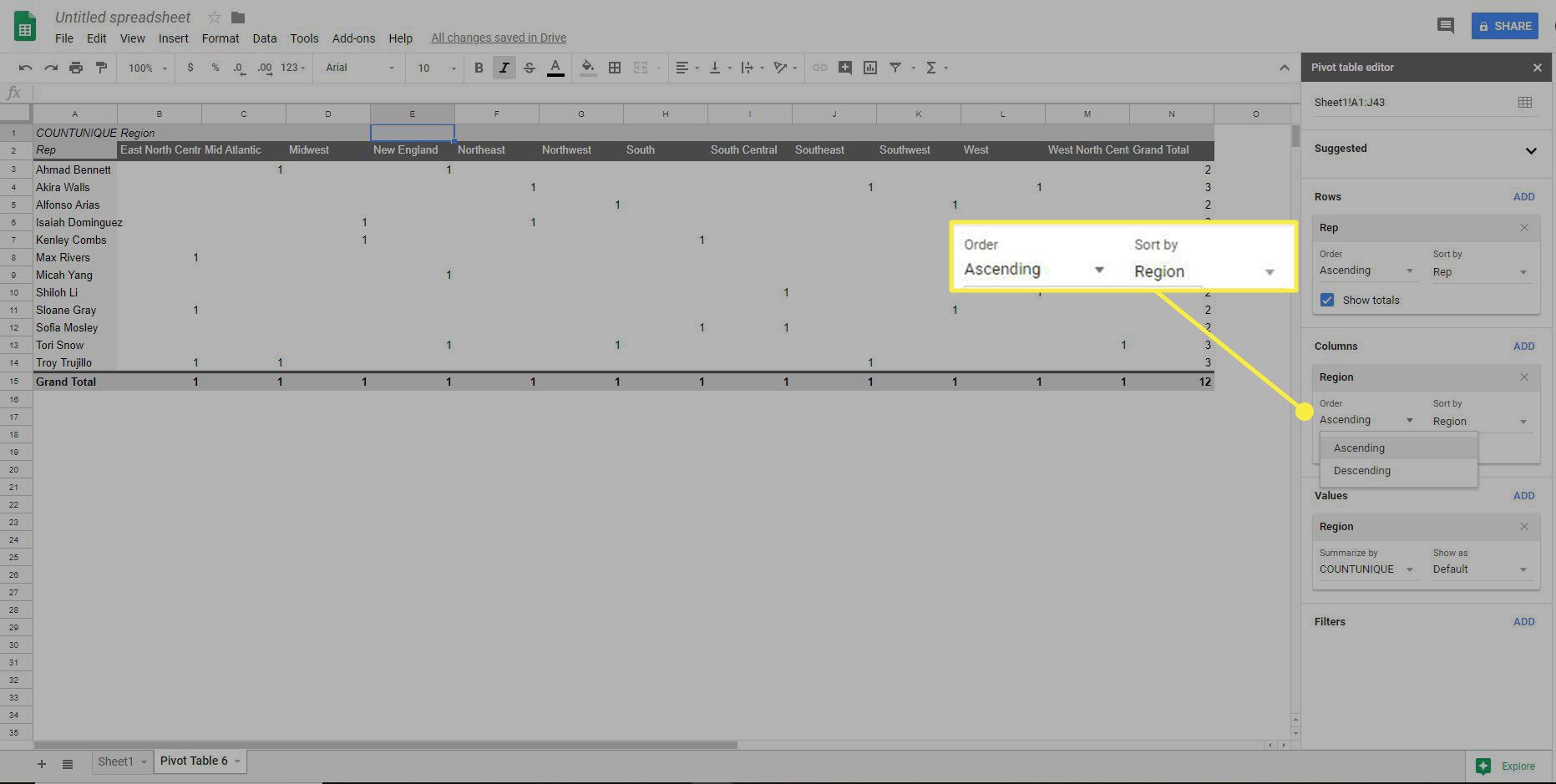Insert a comment with the toolbar icon
Viewport: 1556px width, 784px height.
coord(845,68)
